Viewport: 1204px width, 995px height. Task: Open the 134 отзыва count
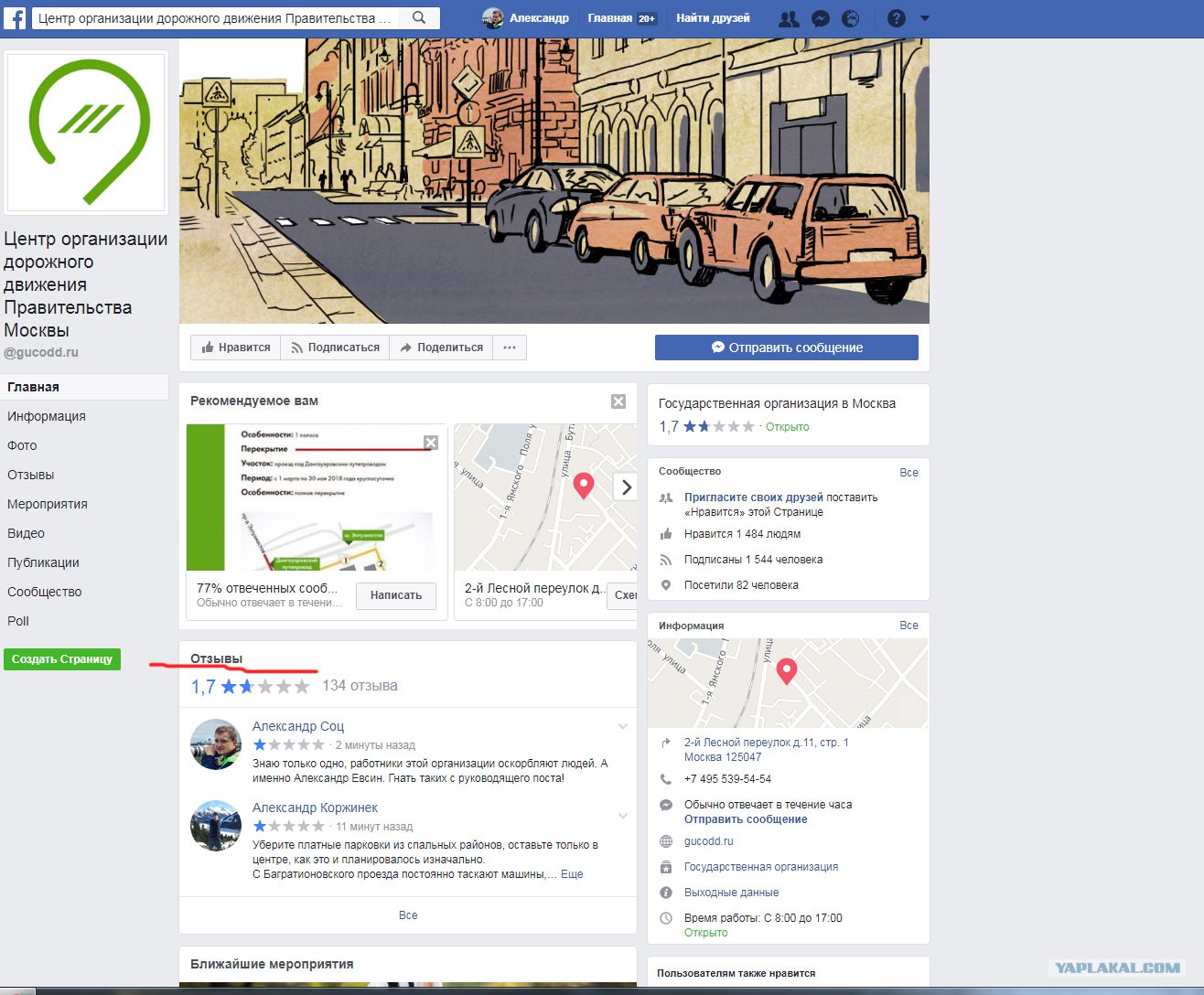[360, 686]
